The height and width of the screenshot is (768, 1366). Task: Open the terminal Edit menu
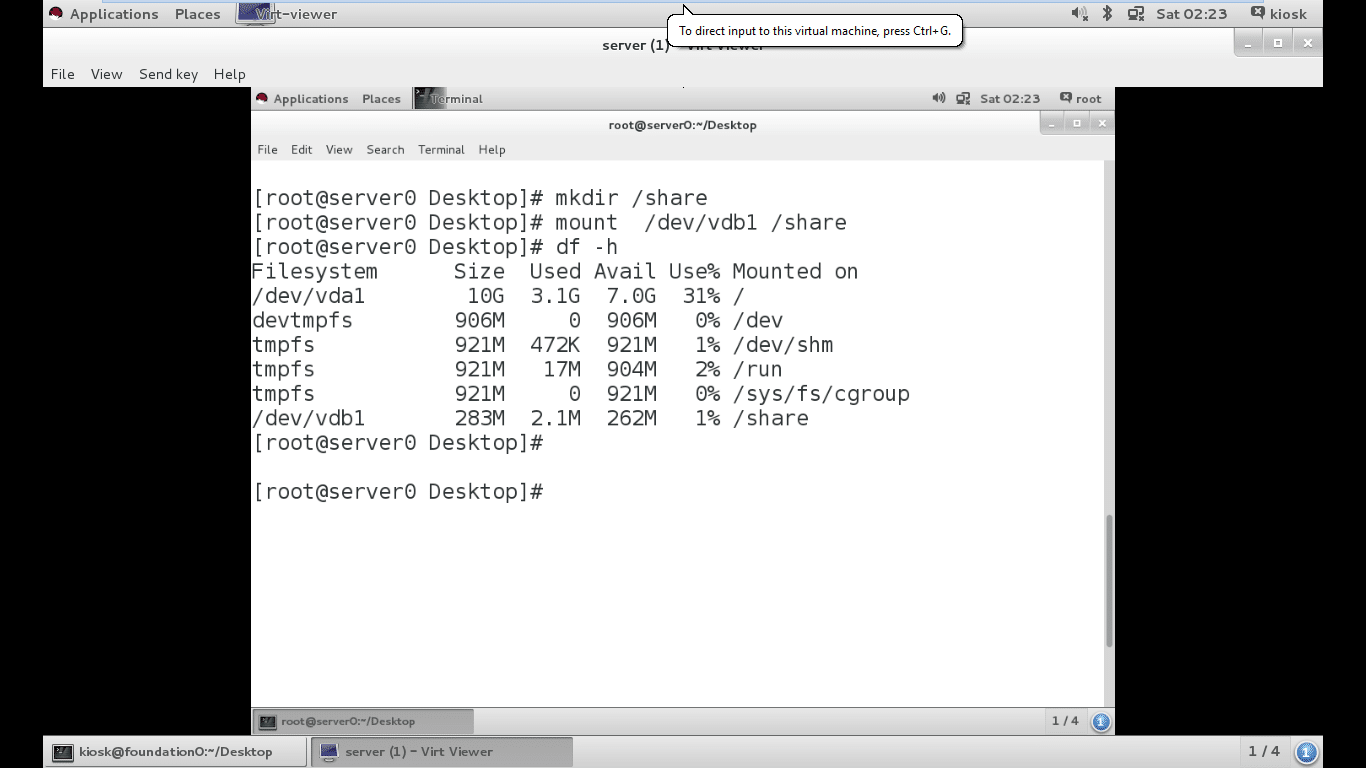tap(301, 150)
